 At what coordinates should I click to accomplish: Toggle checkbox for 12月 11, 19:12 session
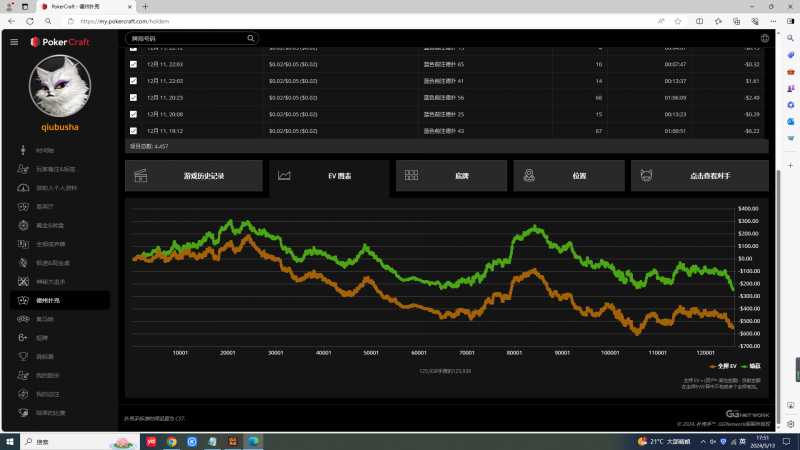[134, 131]
